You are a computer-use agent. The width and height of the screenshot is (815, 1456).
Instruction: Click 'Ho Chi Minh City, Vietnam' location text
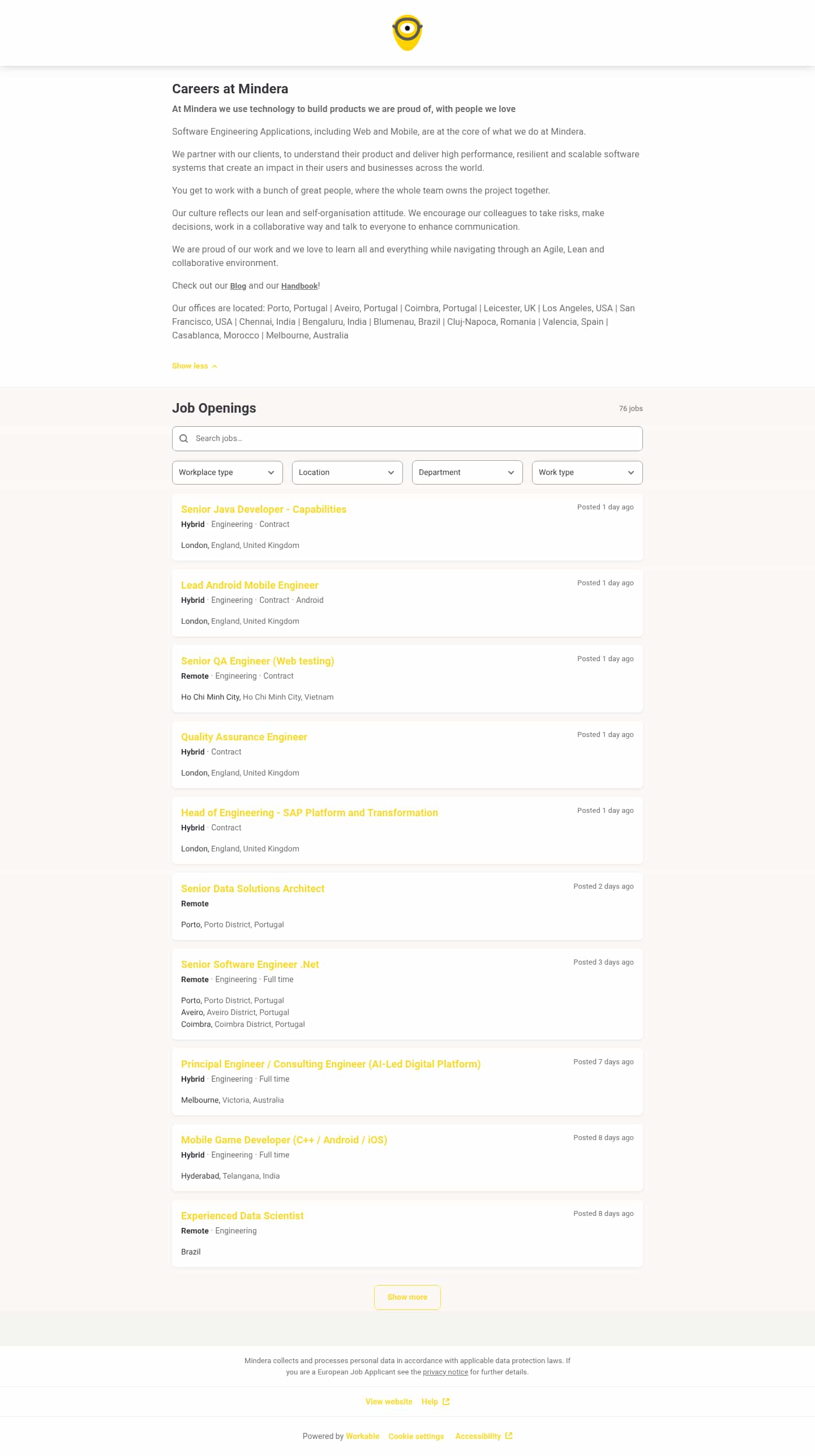258,697
